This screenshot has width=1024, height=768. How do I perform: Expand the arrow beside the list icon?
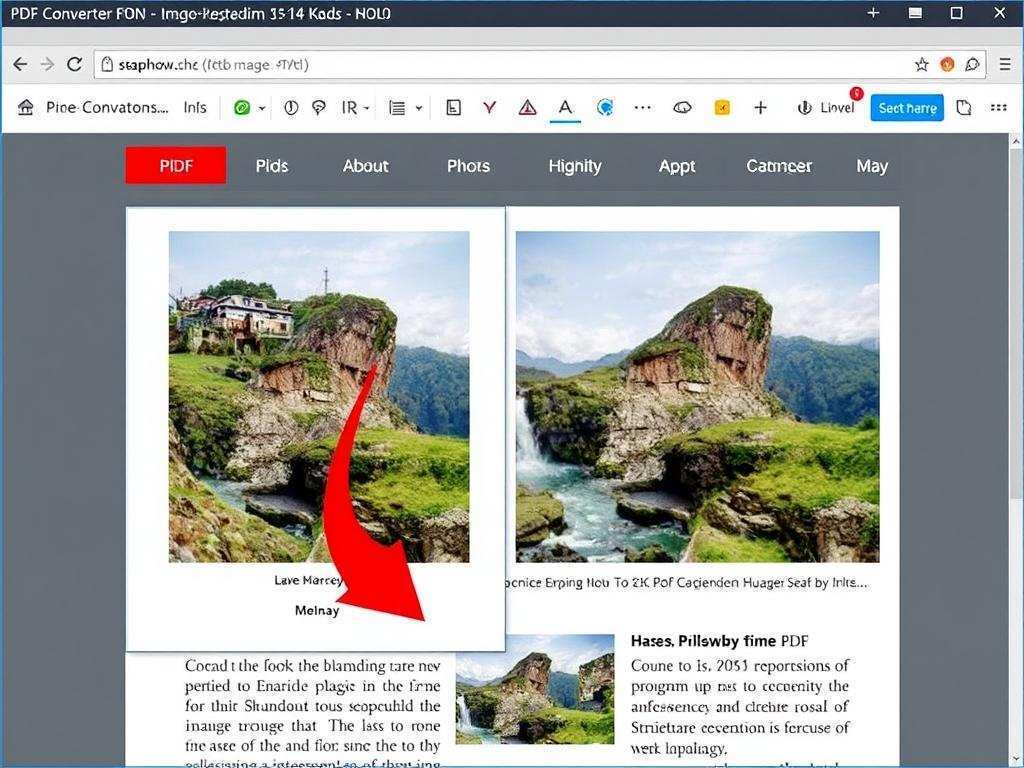click(419, 108)
